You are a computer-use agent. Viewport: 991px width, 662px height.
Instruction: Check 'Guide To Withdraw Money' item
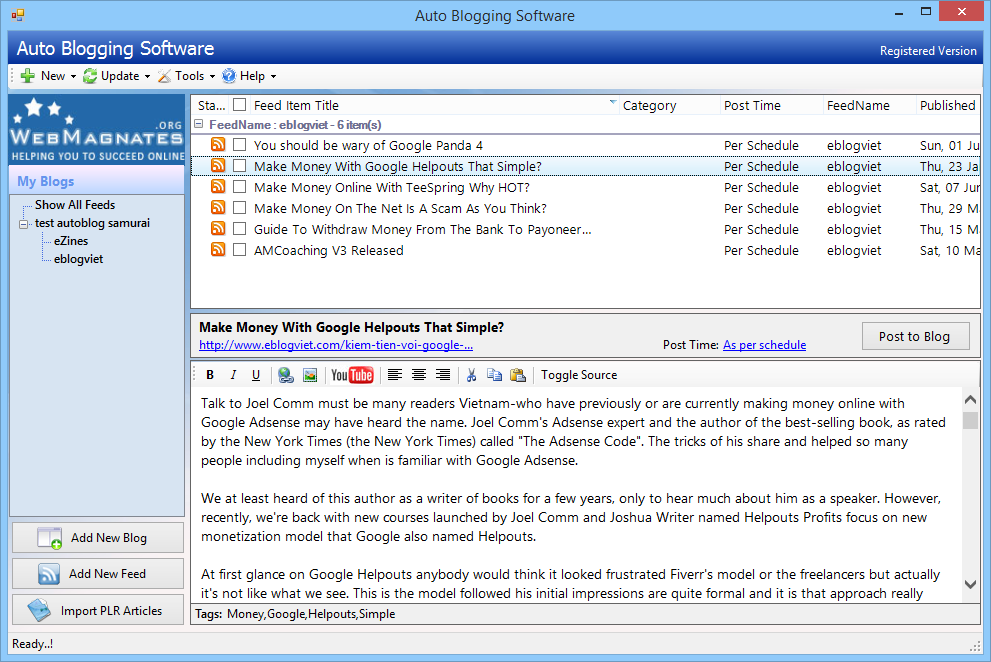240,228
